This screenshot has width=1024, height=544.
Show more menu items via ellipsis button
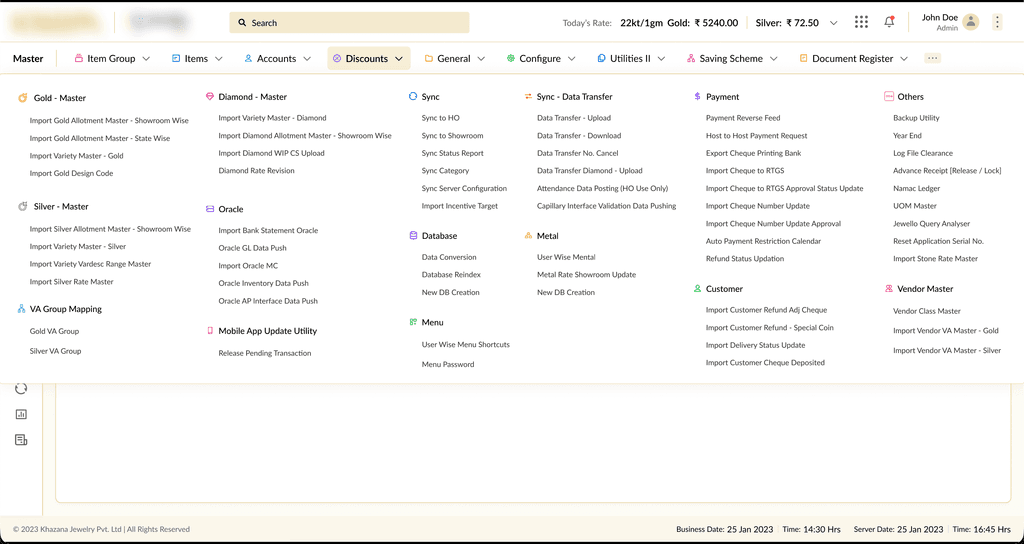933,58
